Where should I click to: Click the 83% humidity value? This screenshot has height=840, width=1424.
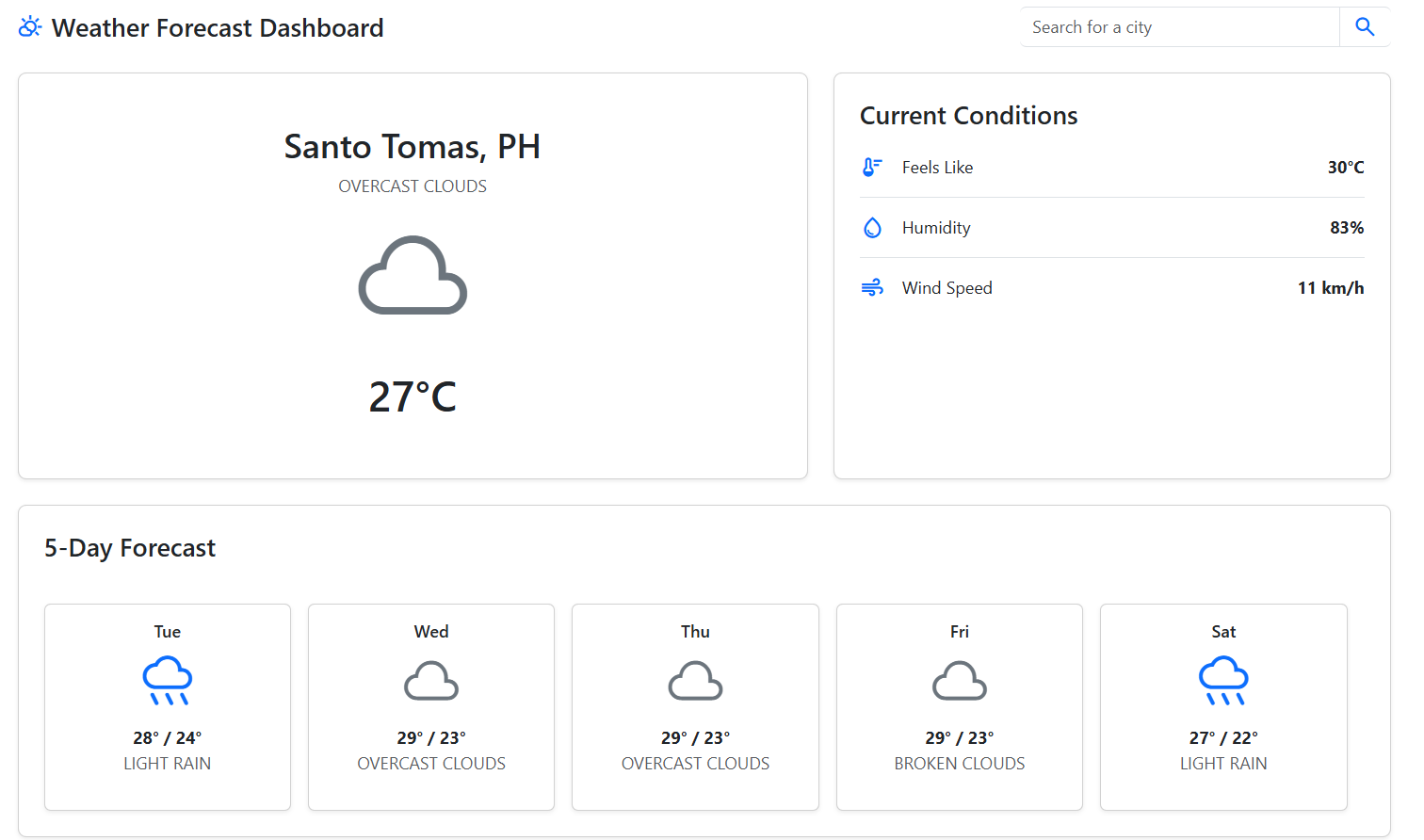coord(1346,228)
